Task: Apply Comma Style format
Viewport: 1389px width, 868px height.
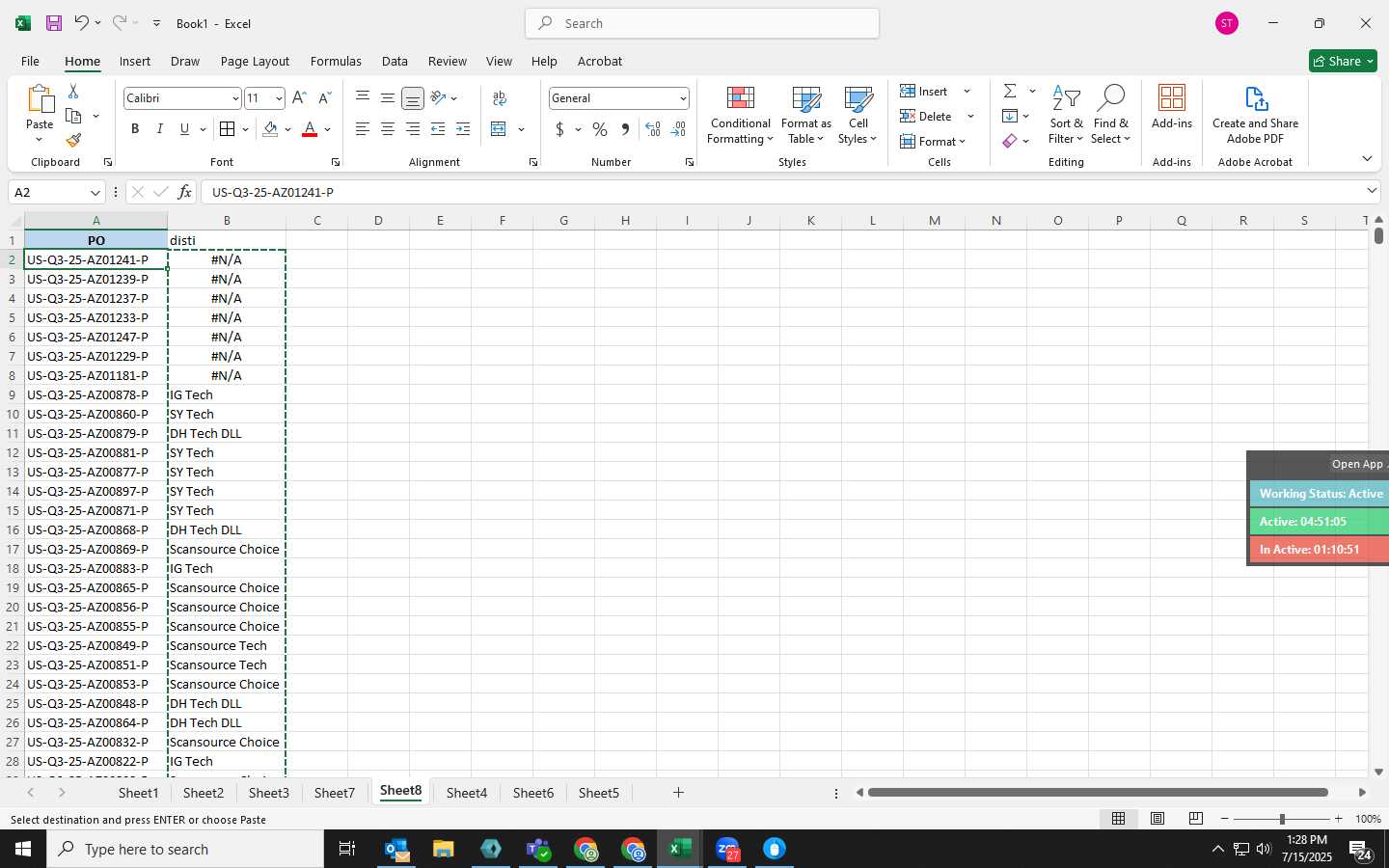Action: (625, 129)
